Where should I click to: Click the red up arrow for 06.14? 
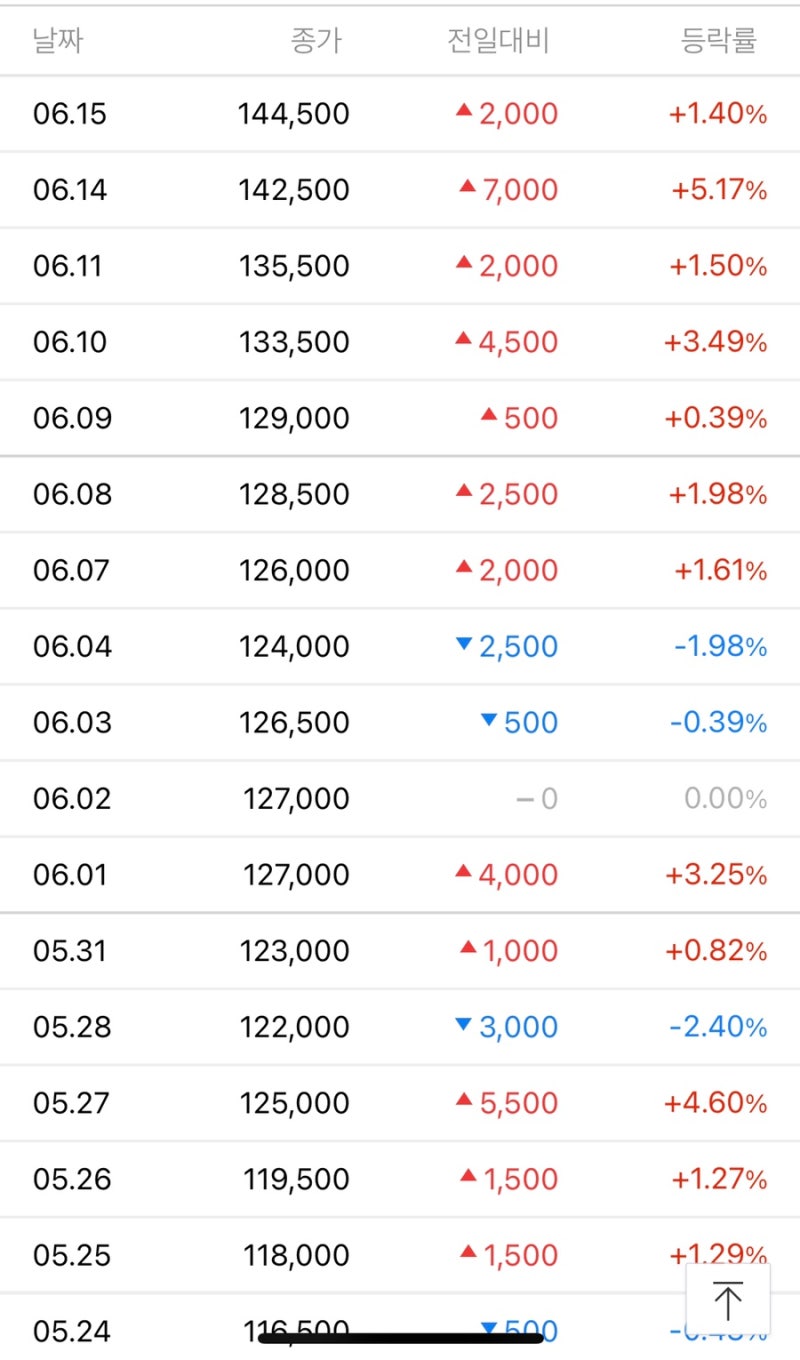pyautogui.click(x=467, y=186)
